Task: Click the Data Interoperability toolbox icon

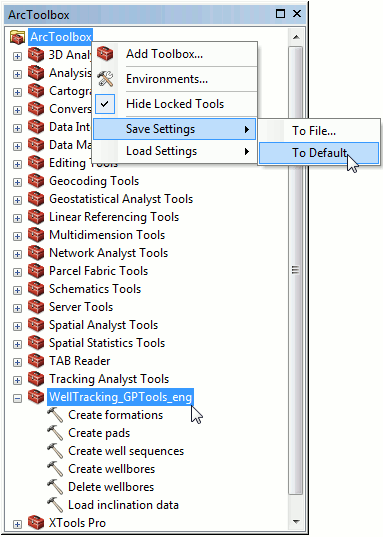Action: point(36,127)
